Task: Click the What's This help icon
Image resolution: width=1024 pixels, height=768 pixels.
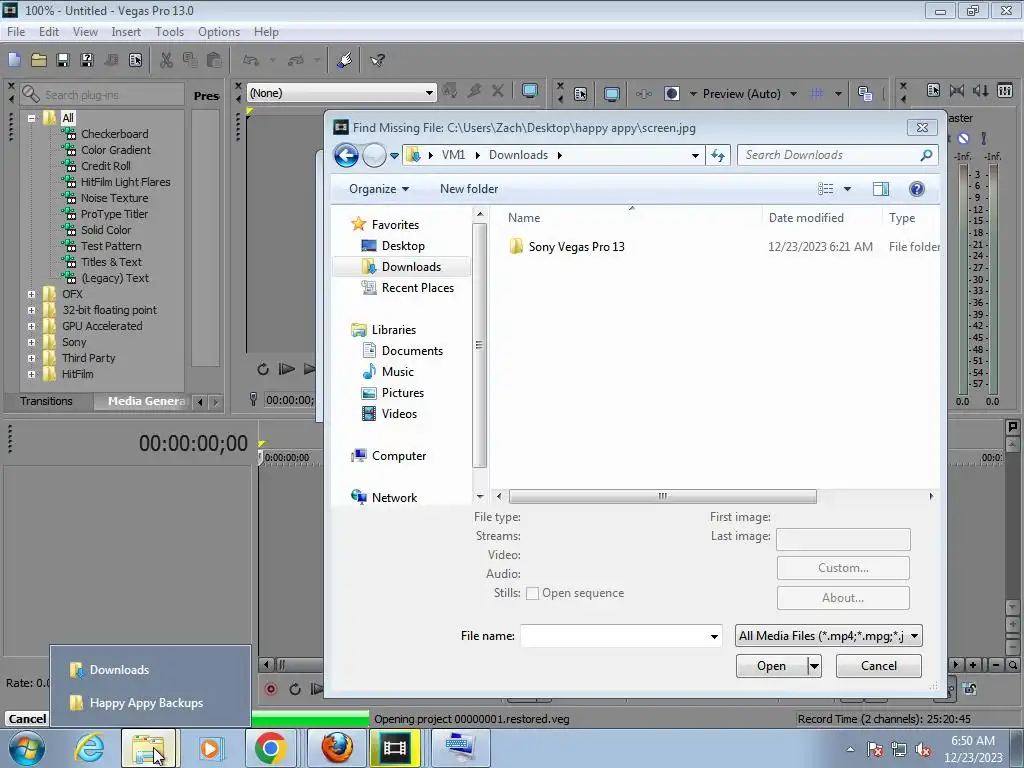Action: coord(377,60)
